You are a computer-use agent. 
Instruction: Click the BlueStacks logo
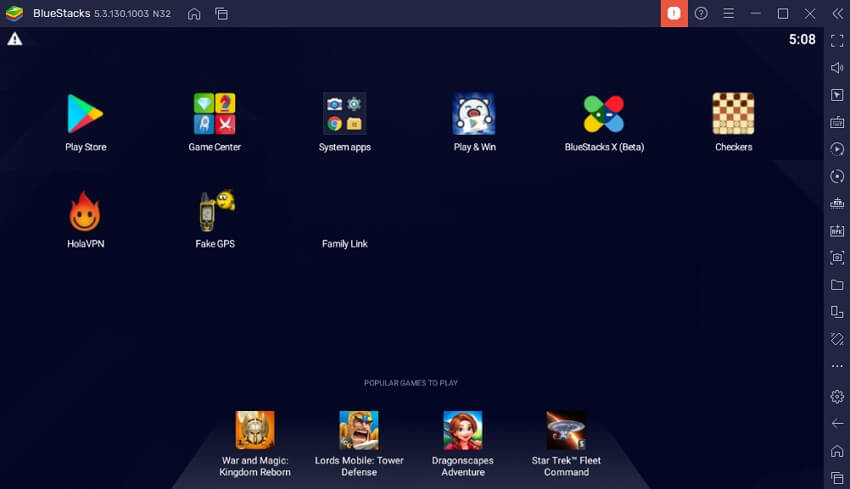coord(14,13)
